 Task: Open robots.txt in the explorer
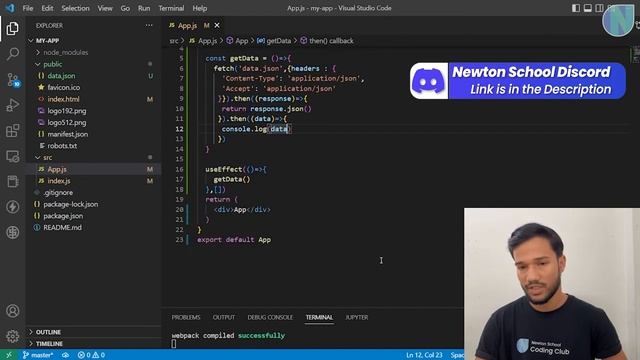(62, 146)
